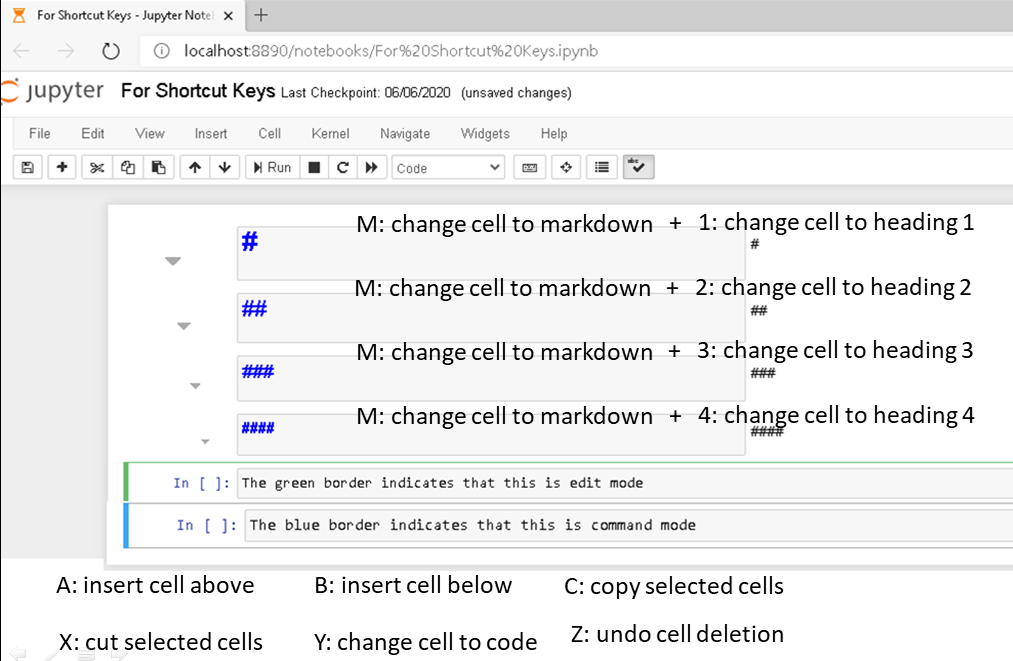Collapse the heading 2 markdown cell
1013x661 pixels.
pyautogui.click(x=183, y=325)
